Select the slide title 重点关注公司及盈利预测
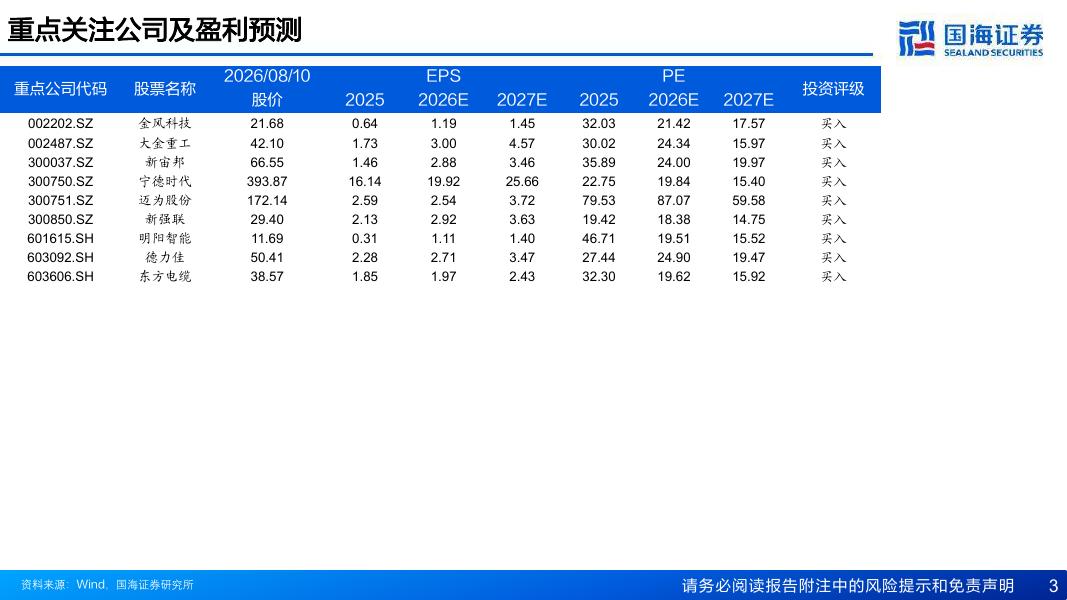 [154, 30]
